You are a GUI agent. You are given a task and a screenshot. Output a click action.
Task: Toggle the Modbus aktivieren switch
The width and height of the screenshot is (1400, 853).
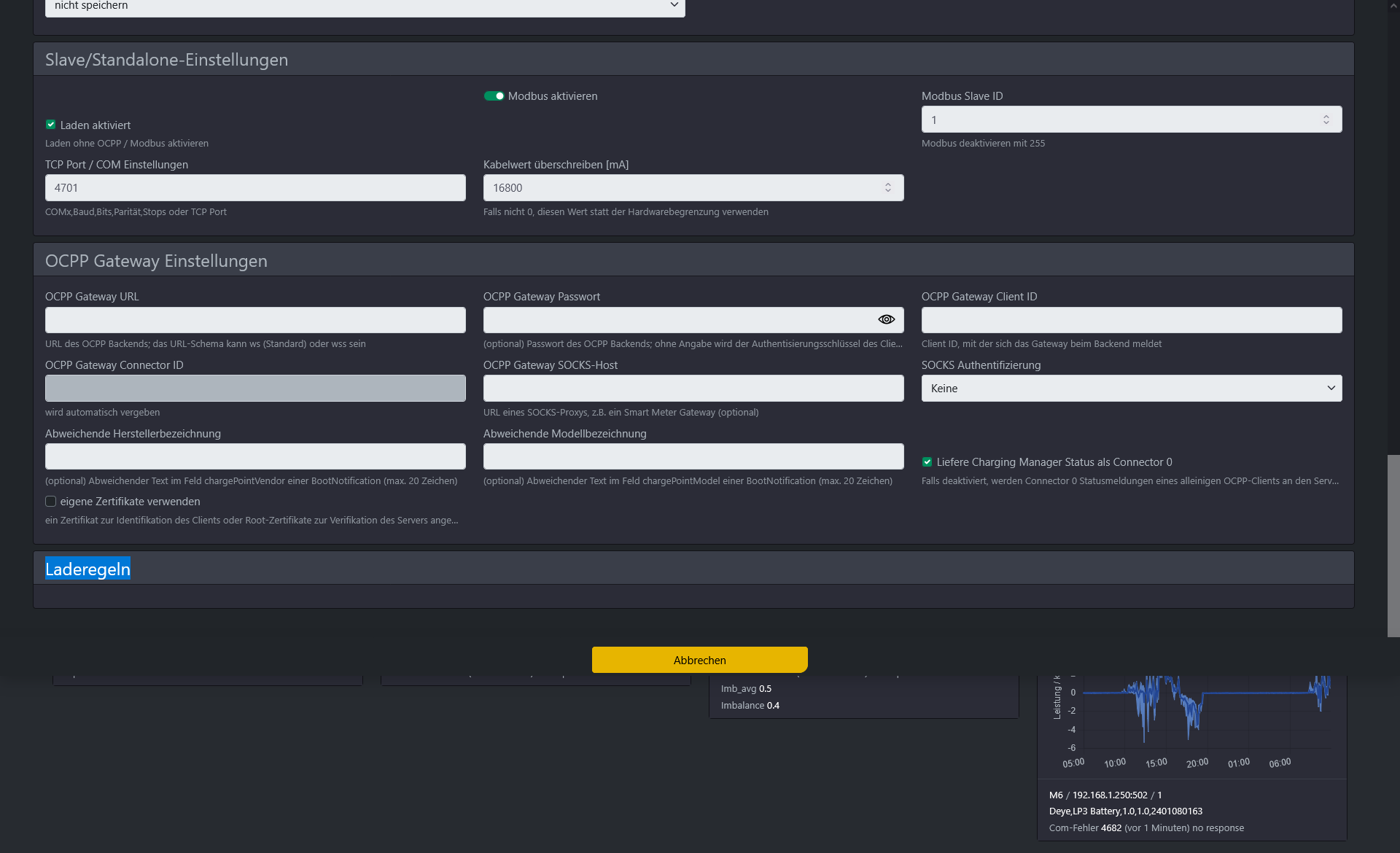coord(494,96)
